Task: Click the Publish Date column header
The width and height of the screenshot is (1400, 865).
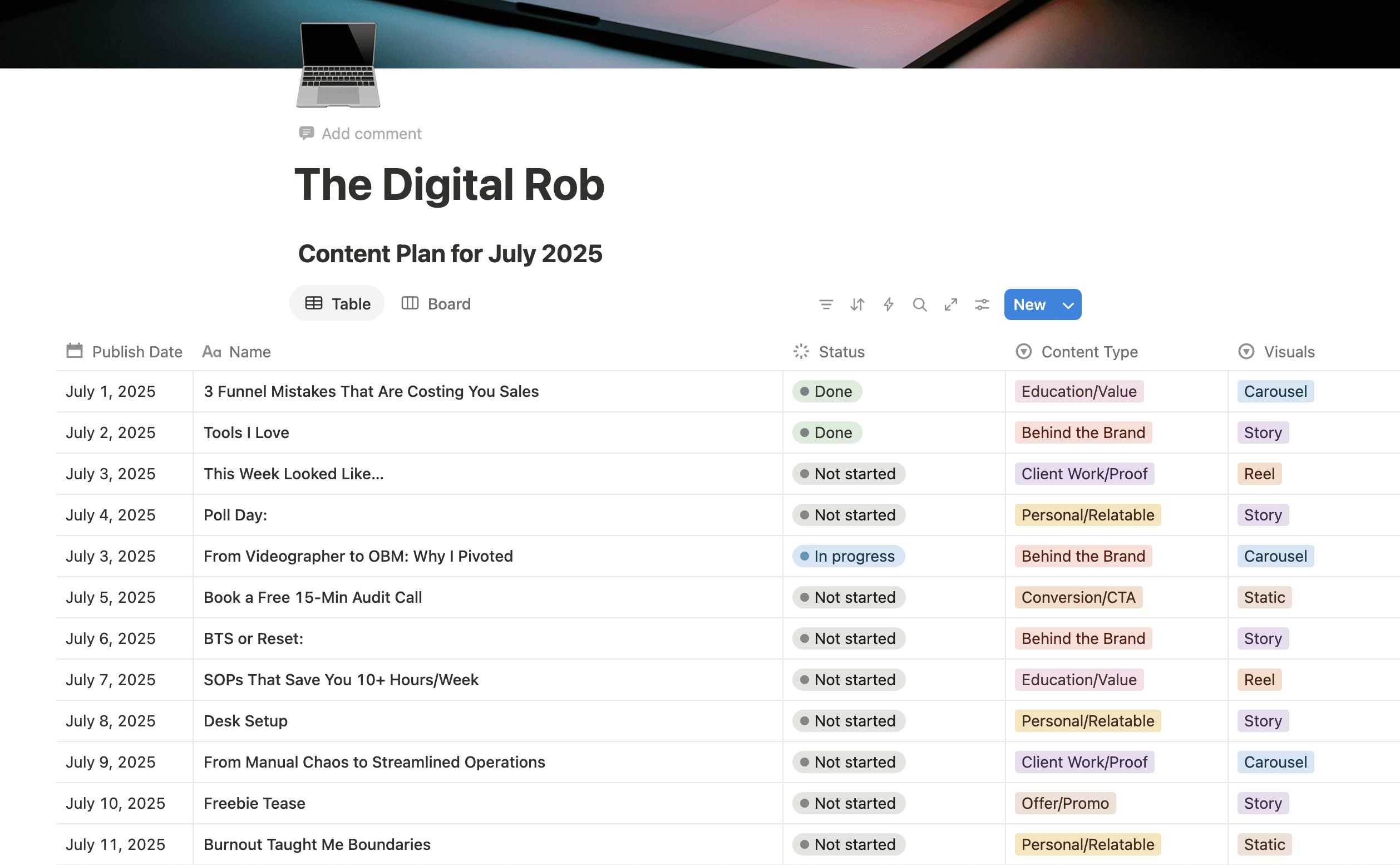Action: [137, 352]
